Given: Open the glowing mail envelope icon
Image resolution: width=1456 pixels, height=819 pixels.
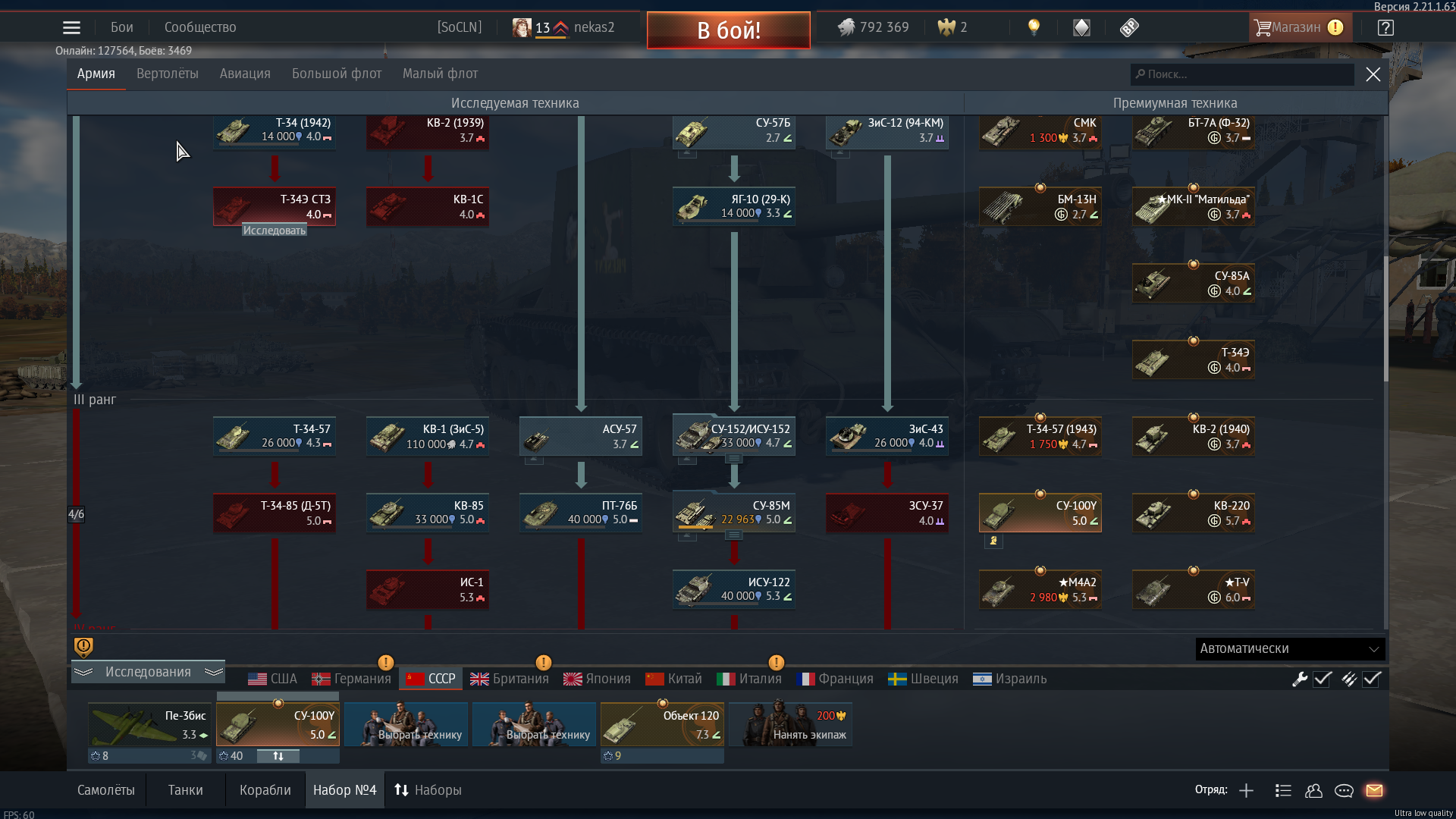Looking at the screenshot, I should [x=1374, y=790].
